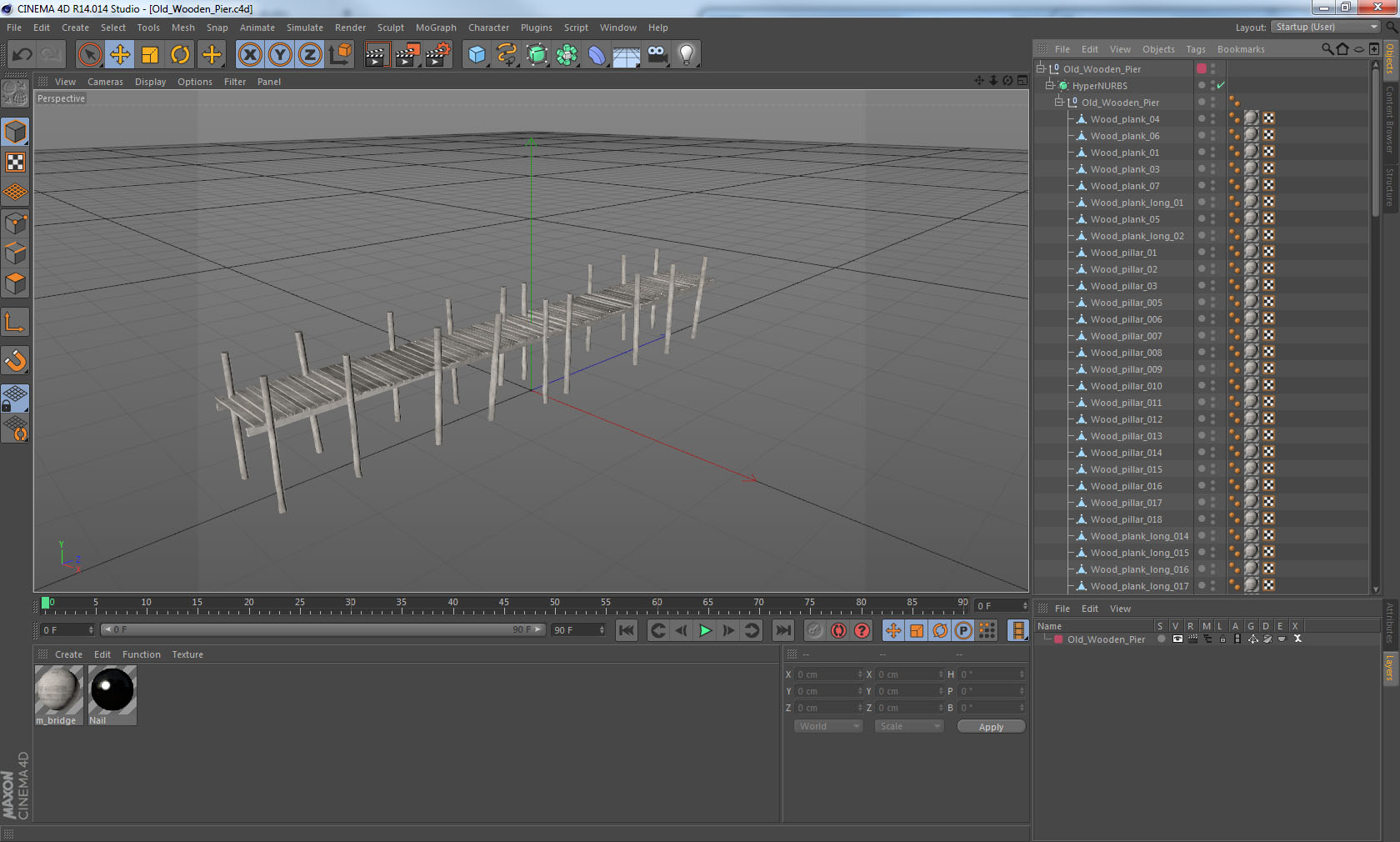Open the viewport Cameras menu

tap(105, 82)
